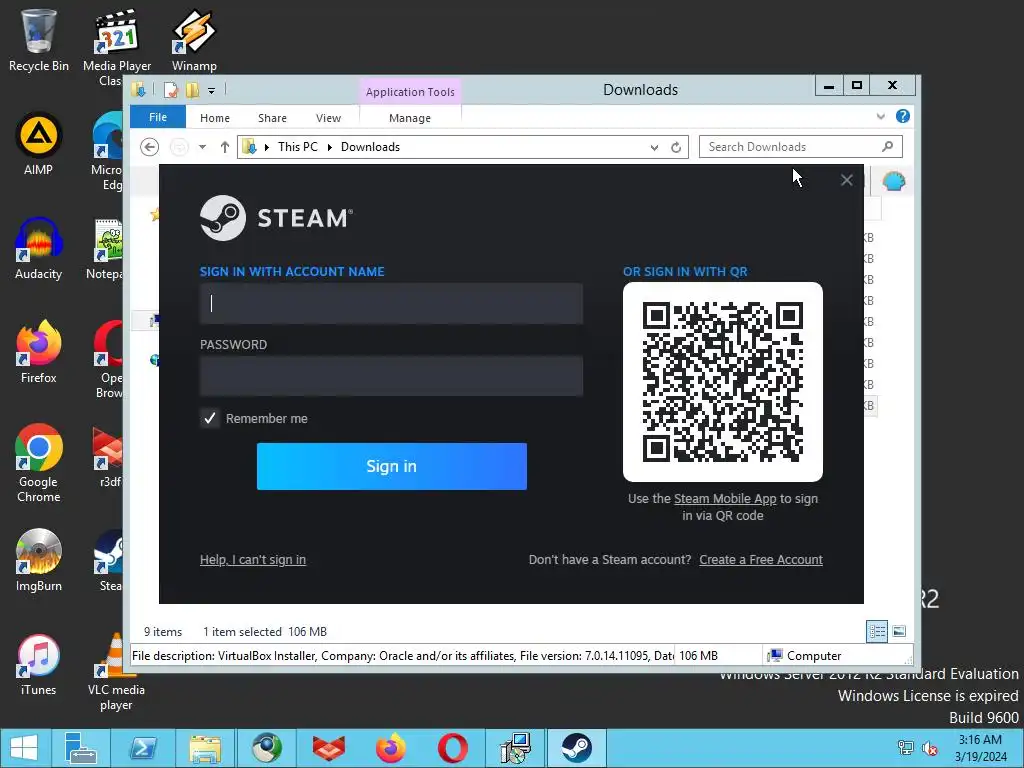Click the Create a Free Account link
The height and width of the screenshot is (768, 1024).
pyautogui.click(x=761, y=560)
